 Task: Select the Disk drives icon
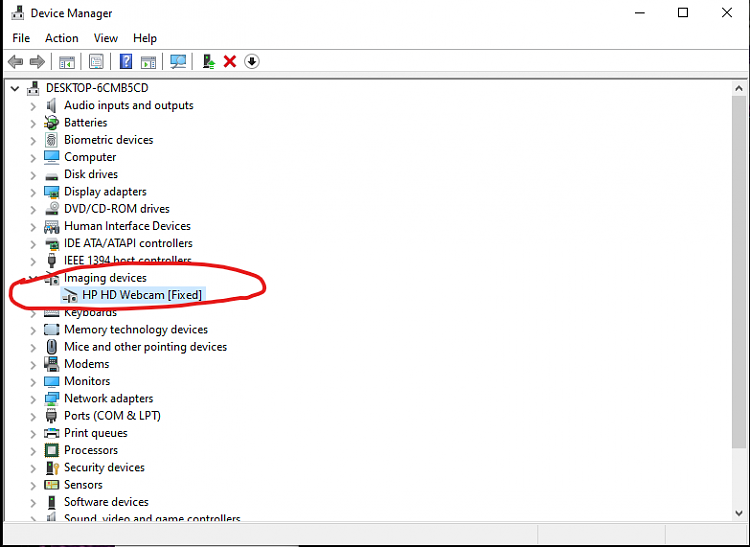(x=51, y=176)
